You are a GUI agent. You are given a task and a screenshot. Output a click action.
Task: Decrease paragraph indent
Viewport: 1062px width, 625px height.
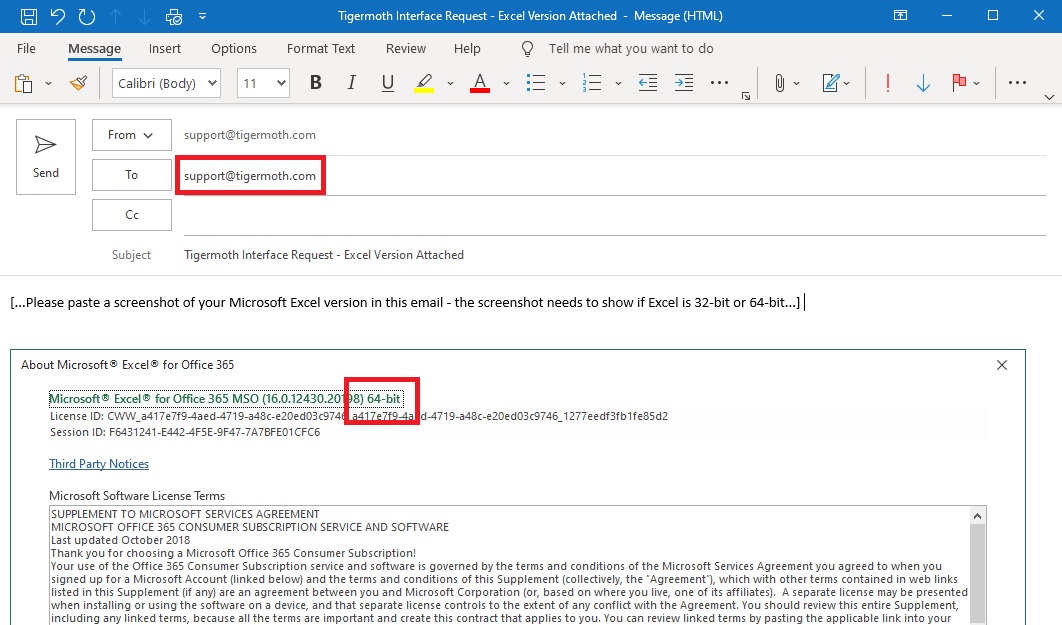[647, 83]
